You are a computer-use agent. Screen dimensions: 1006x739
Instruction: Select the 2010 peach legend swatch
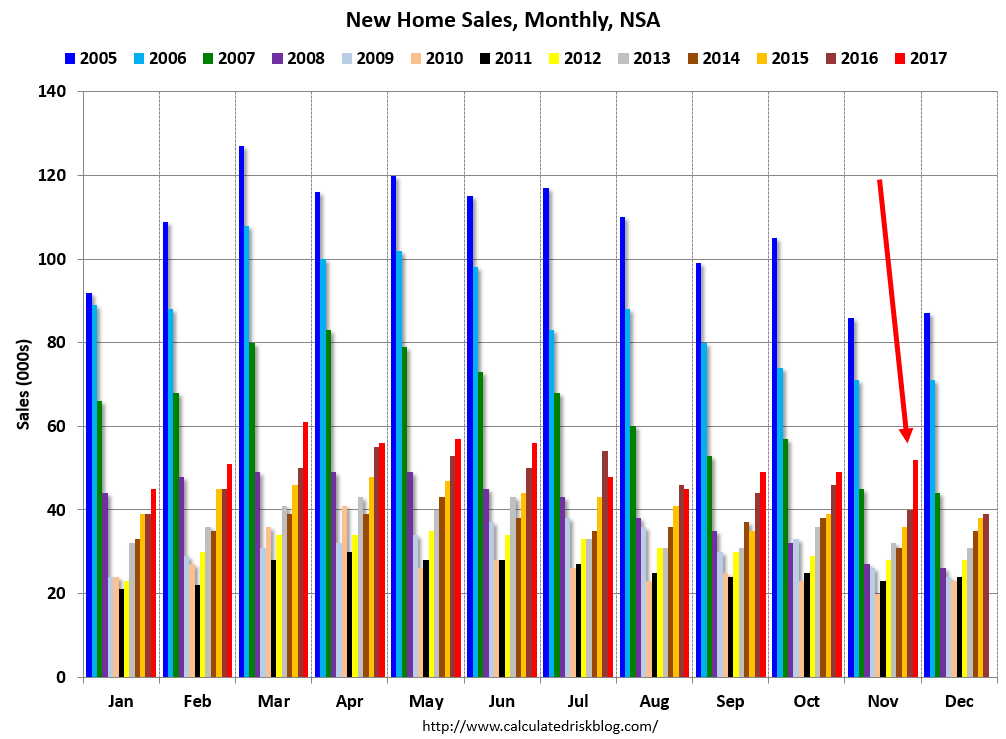[x=416, y=58]
